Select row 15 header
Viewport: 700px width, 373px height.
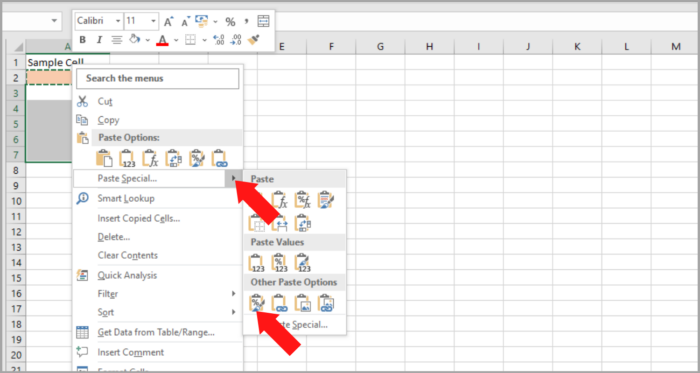(x=16, y=278)
